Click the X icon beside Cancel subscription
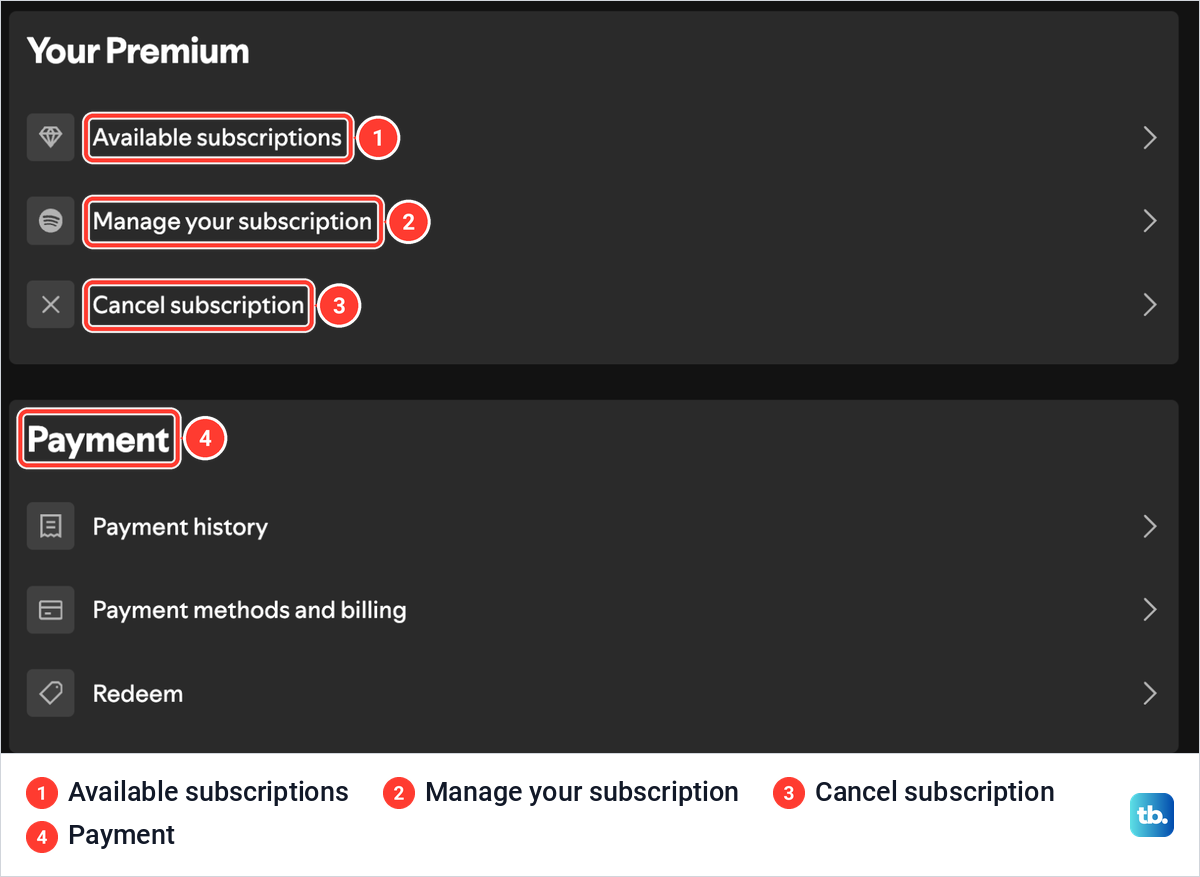The height and width of the screenshot is (877, 1200). [51, 305]
